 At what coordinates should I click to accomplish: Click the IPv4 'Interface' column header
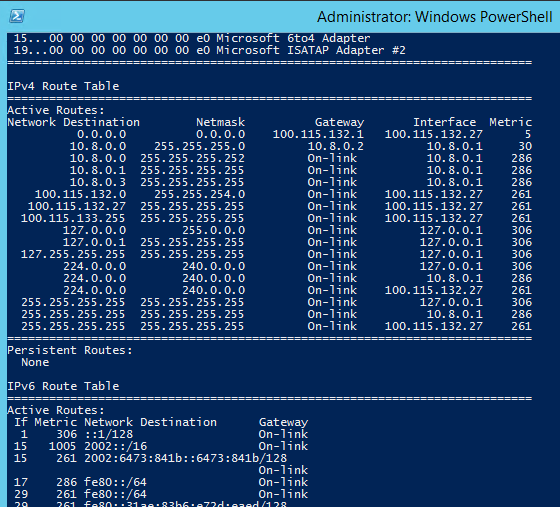[x=445, y=122]
